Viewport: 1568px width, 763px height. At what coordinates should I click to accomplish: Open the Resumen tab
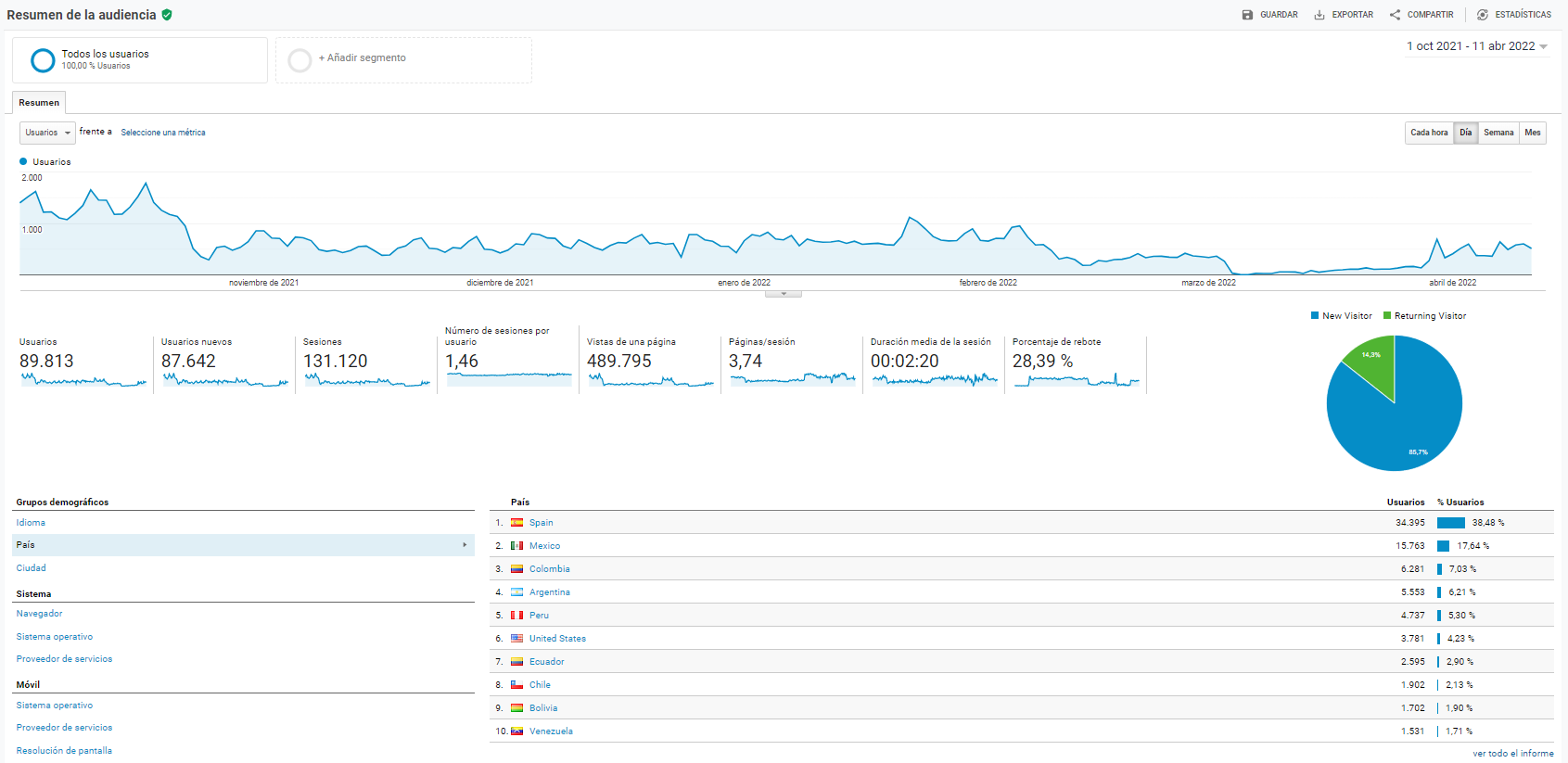point(39,103)
